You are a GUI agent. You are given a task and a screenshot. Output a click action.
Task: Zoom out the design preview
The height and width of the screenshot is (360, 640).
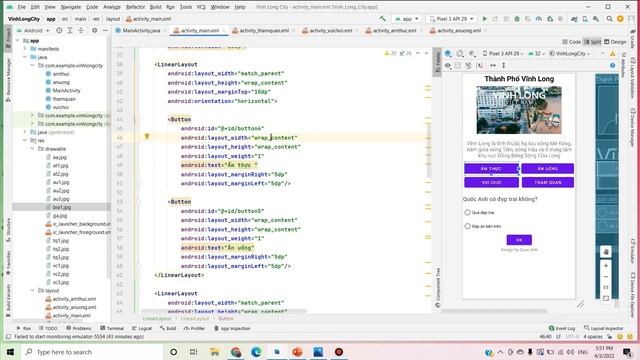[606, 277]
